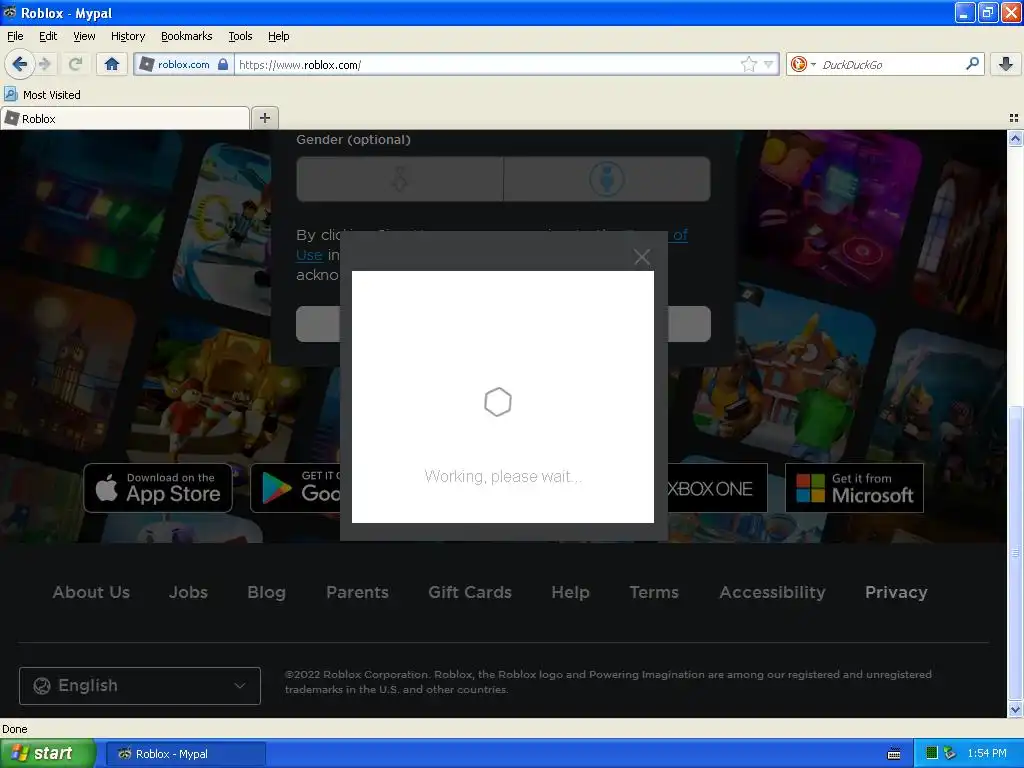This screenshot has height=768, width=1024.
Task: Open the Tools menu
Action: click(x=240, y=36)
